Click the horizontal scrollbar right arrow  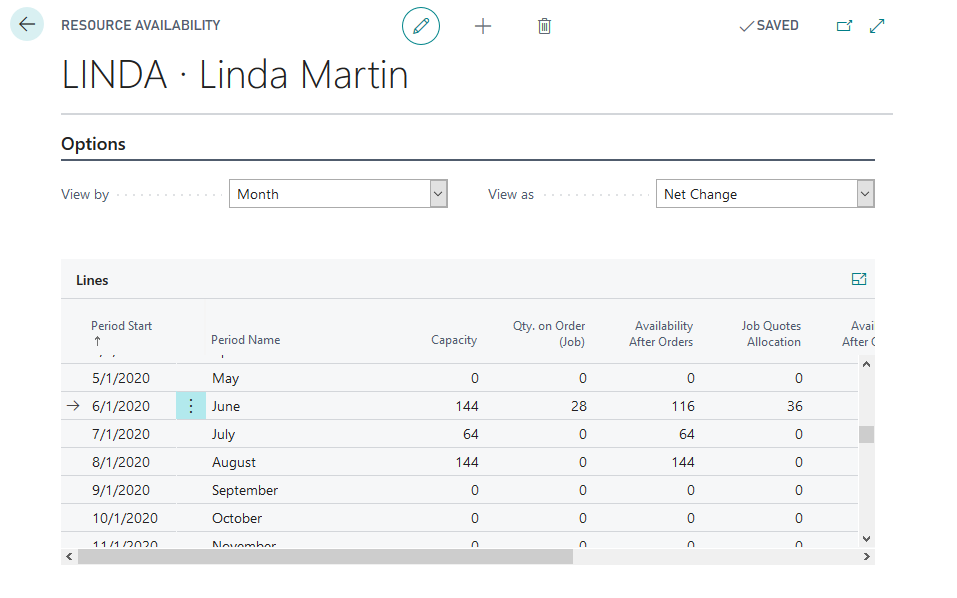[x=866, y=556]
